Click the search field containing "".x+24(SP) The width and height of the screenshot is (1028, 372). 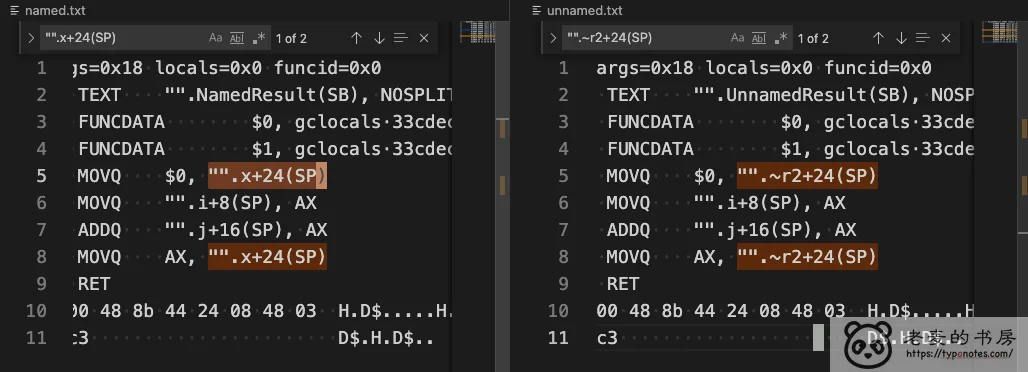125,38
